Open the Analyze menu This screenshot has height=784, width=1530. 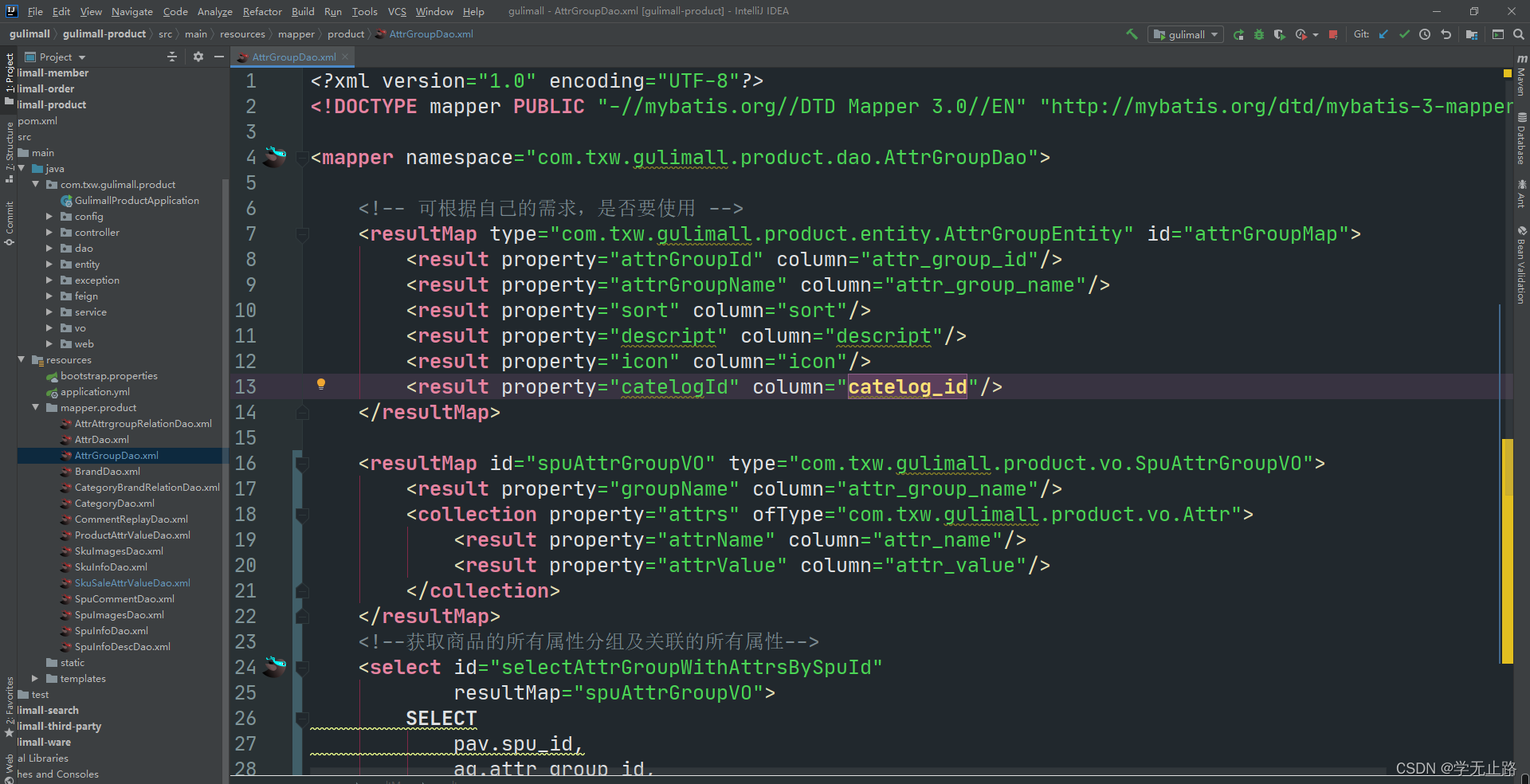point(214,11)
